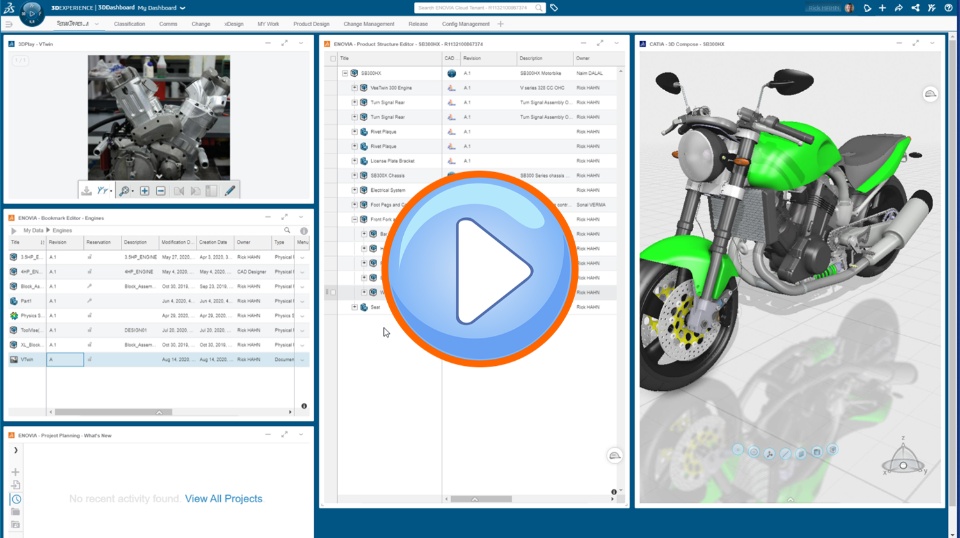Screen dimensions: 960x538
Task: Click the plus icon in Project Planning sidebar
Action: [x=15, y=472]
